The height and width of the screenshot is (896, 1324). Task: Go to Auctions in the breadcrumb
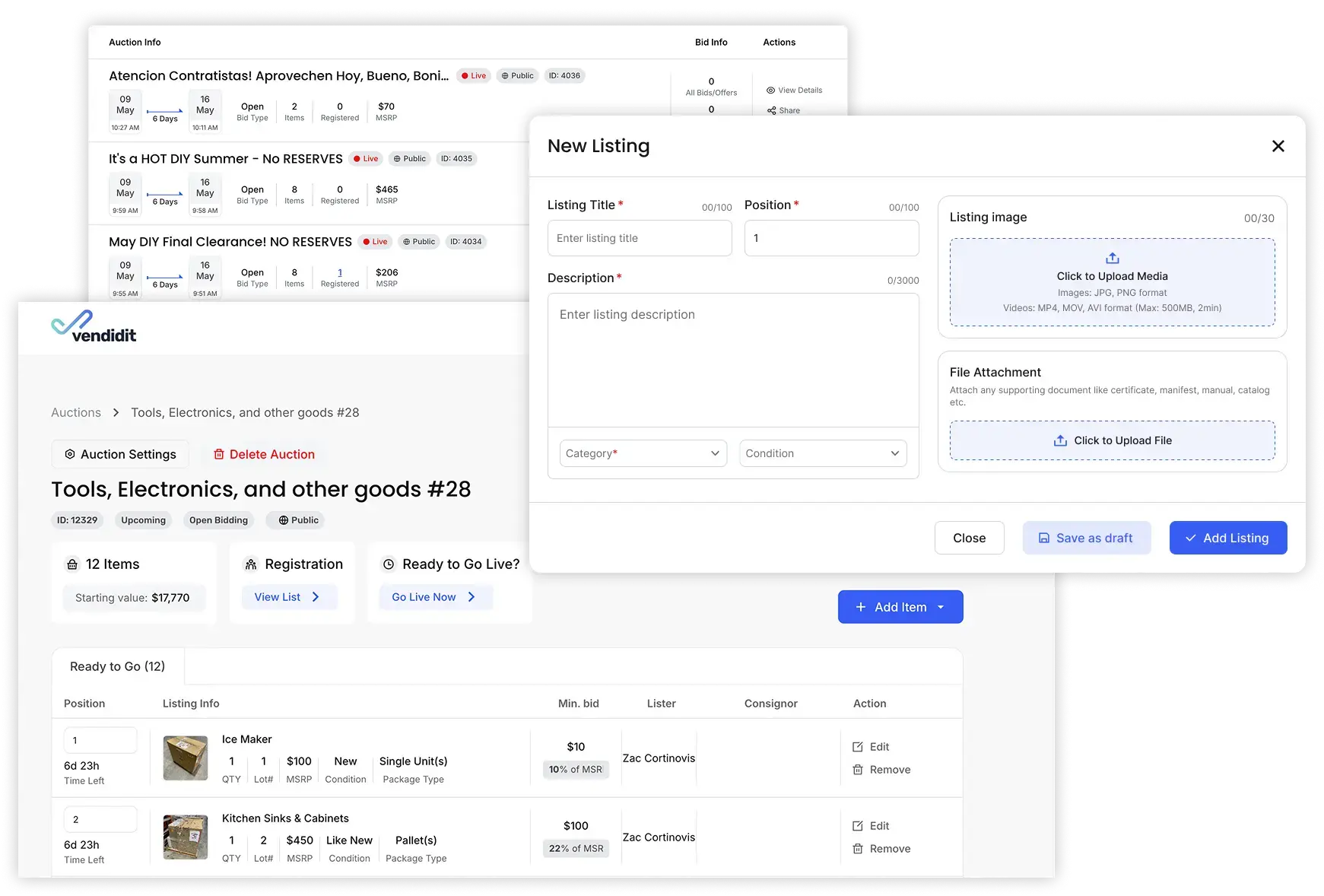click(76, 412)
